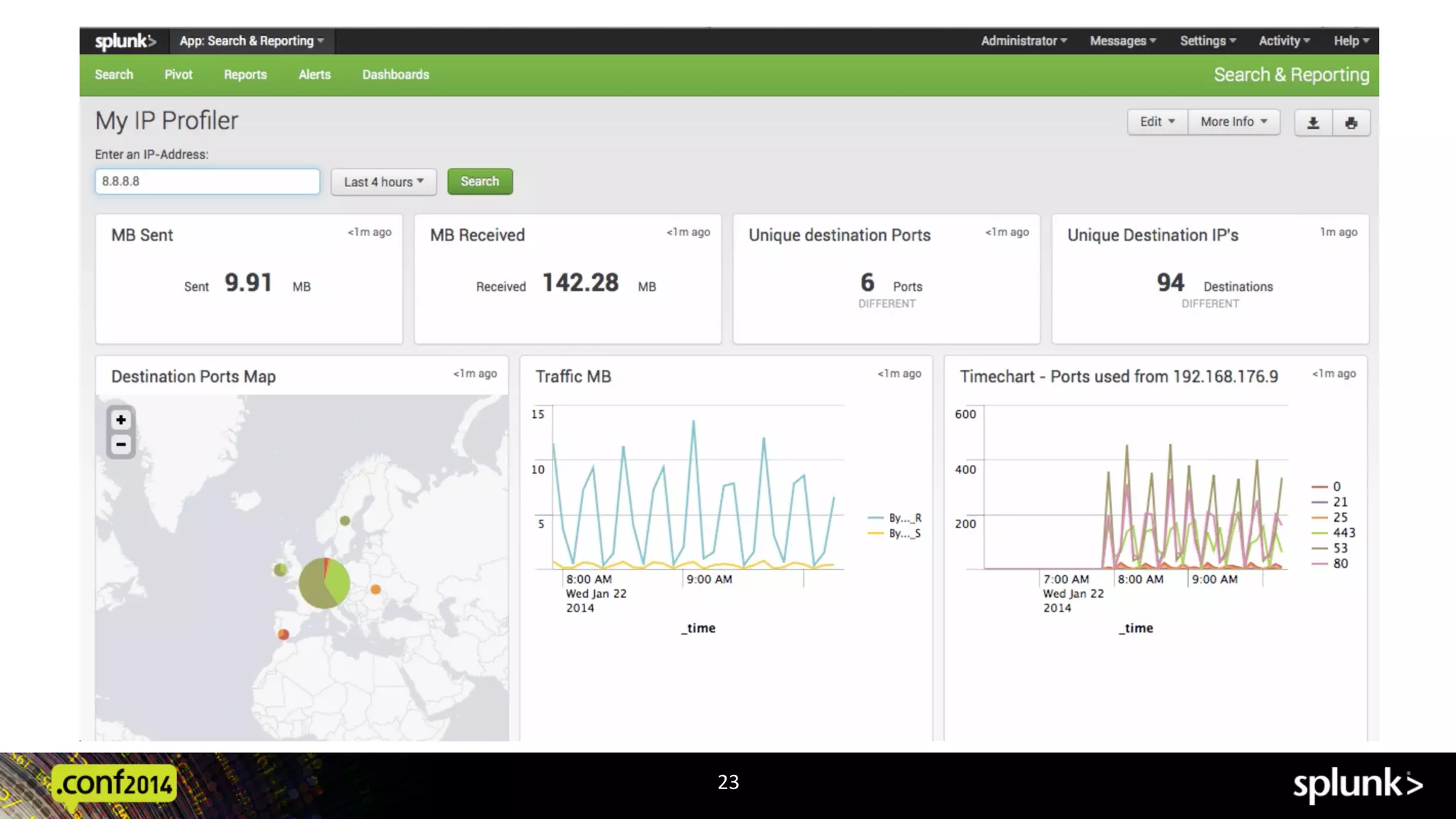The height and width of the screenshot is (819, 1456).
Task: Open the More Info dropdown
Action: click(x=1233, y=122)
